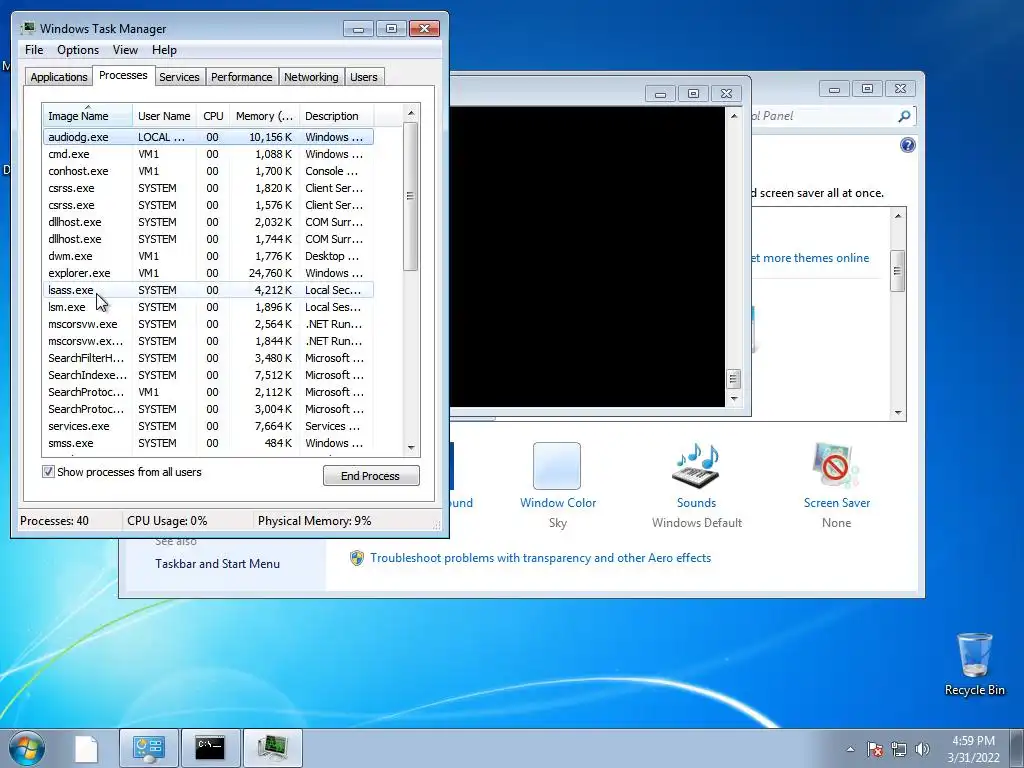Click the blank document icon in taskbar

[86, 748]
